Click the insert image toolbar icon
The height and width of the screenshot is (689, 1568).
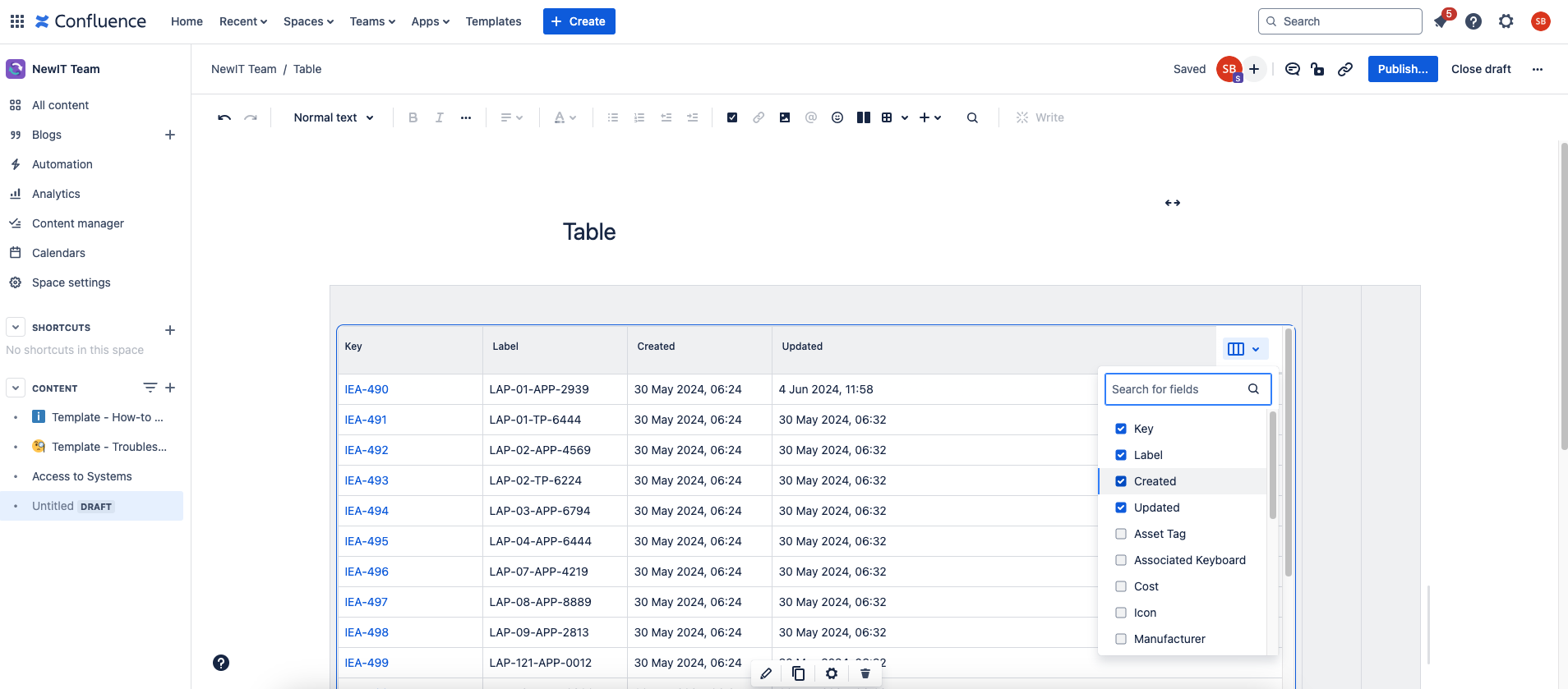(785, 117)
